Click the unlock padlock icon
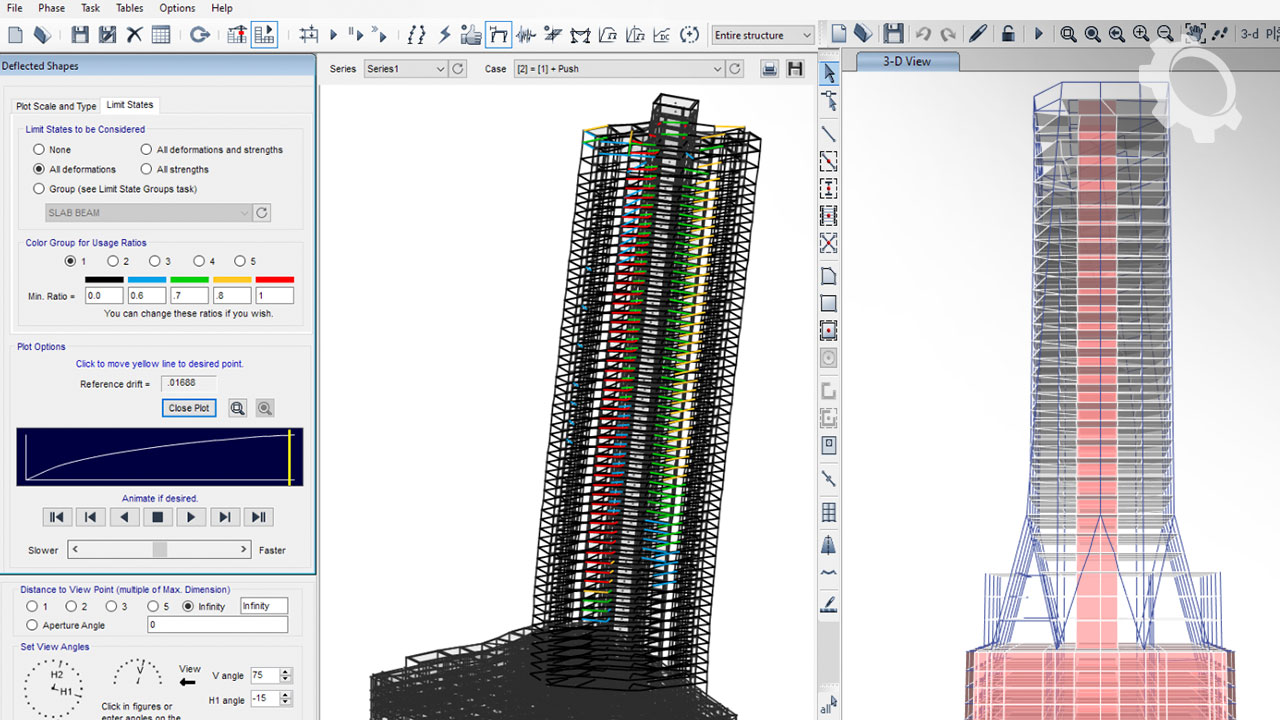Image resolution: width=1280 pixels, height=720 pixels. pyautogui.click(x=1008, y=34)
